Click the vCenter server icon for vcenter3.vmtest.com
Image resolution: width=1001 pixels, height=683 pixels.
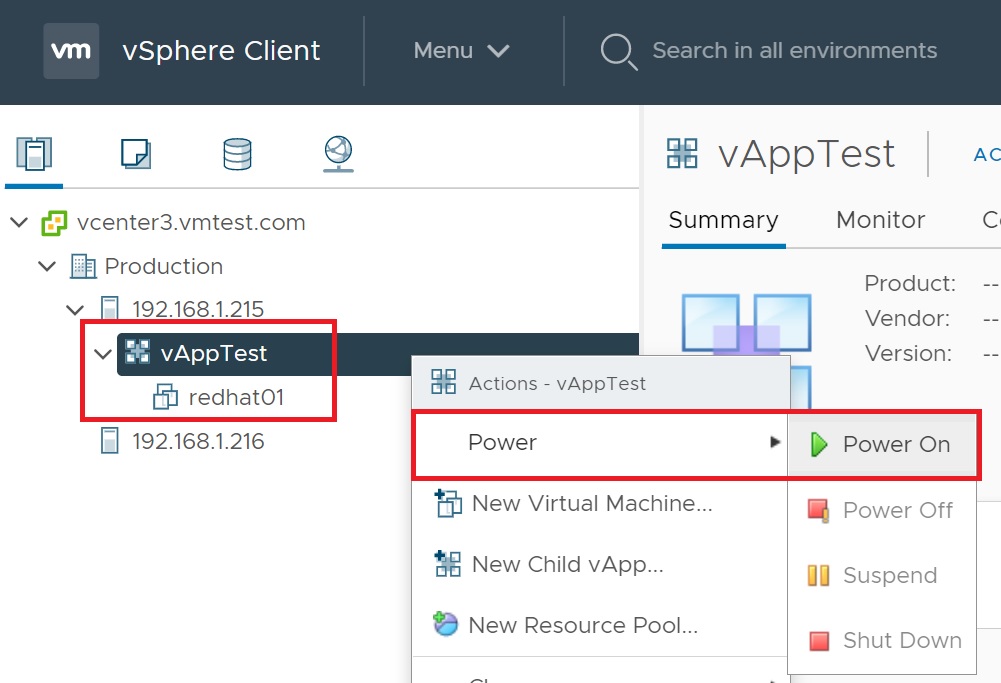pos(54,223)
